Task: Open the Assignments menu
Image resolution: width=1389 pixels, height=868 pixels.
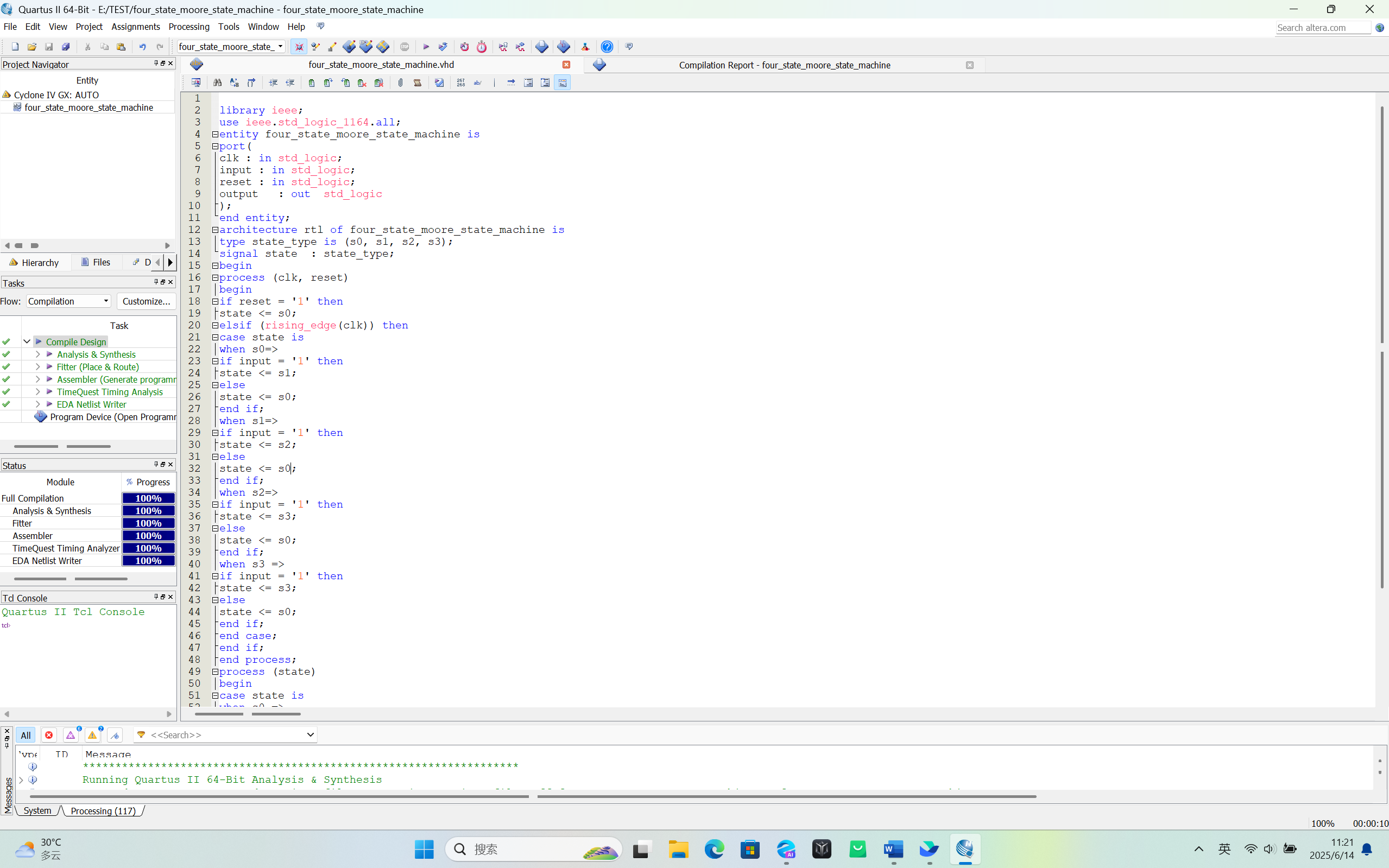Action: click(x=136, y=27)
